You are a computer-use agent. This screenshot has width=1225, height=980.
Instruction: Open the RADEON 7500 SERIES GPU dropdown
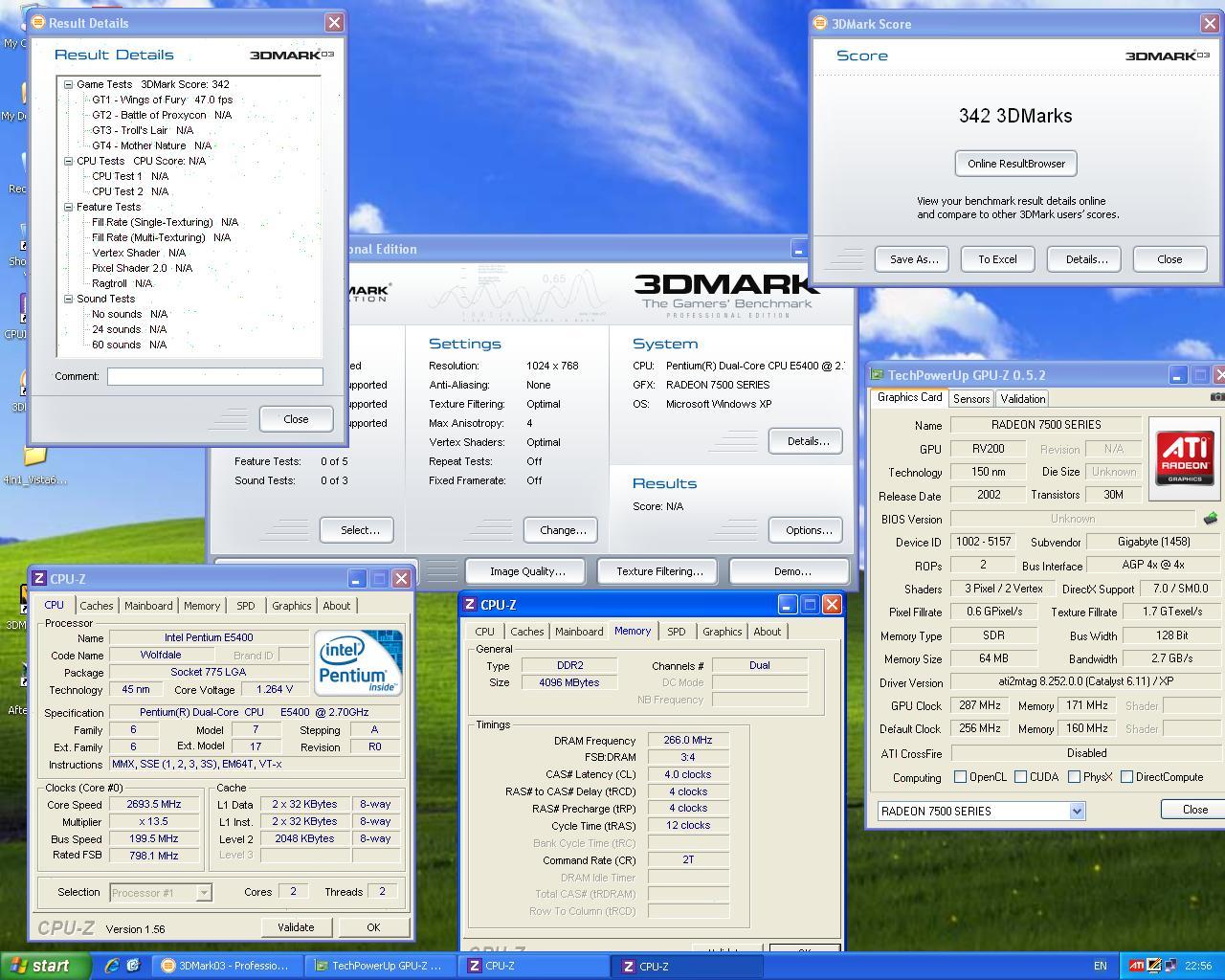point(1077,811)
